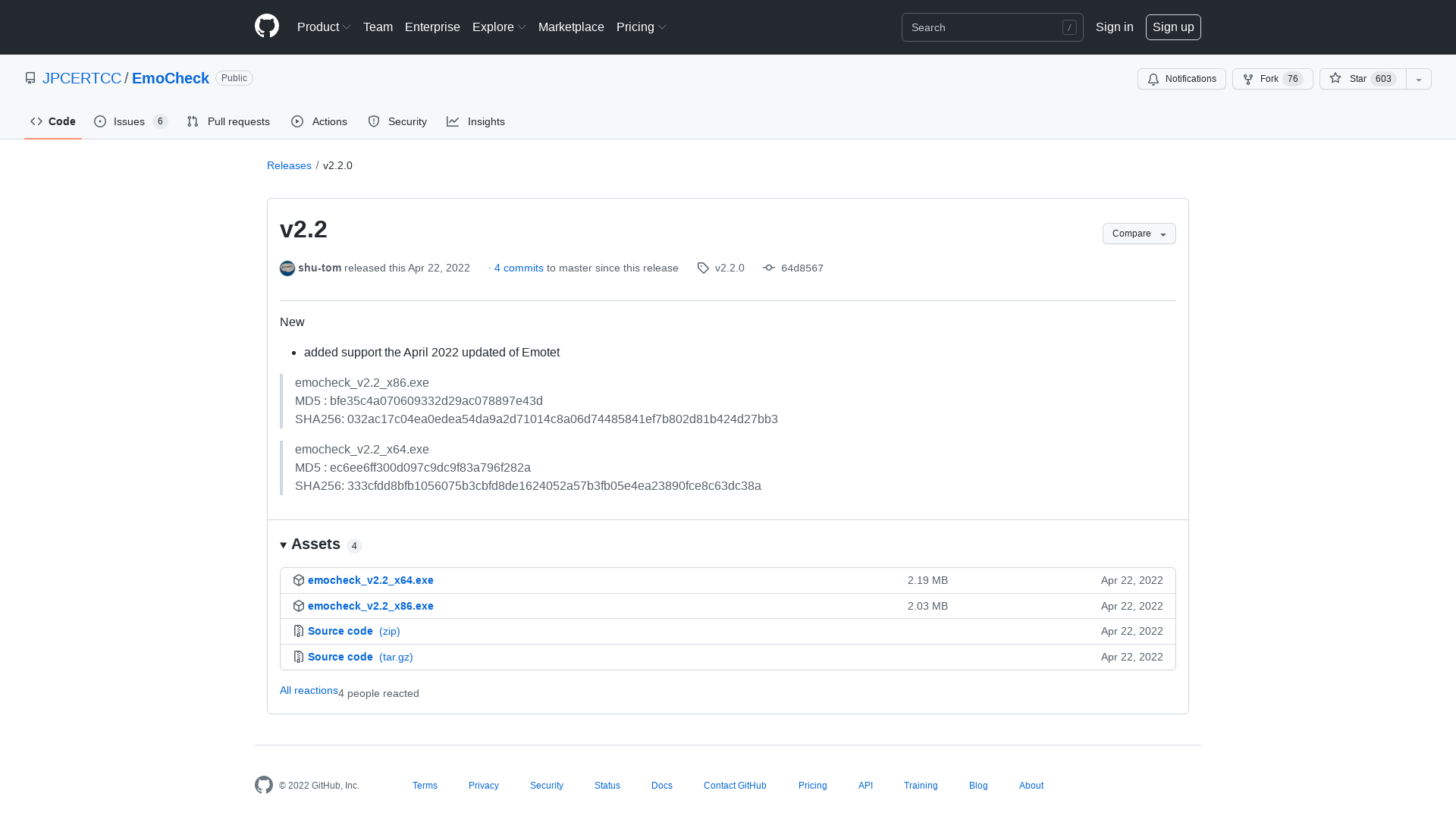The image size is (1456, 819).
Task: Click the Fork button
Action: click(x=1272, y=79)
